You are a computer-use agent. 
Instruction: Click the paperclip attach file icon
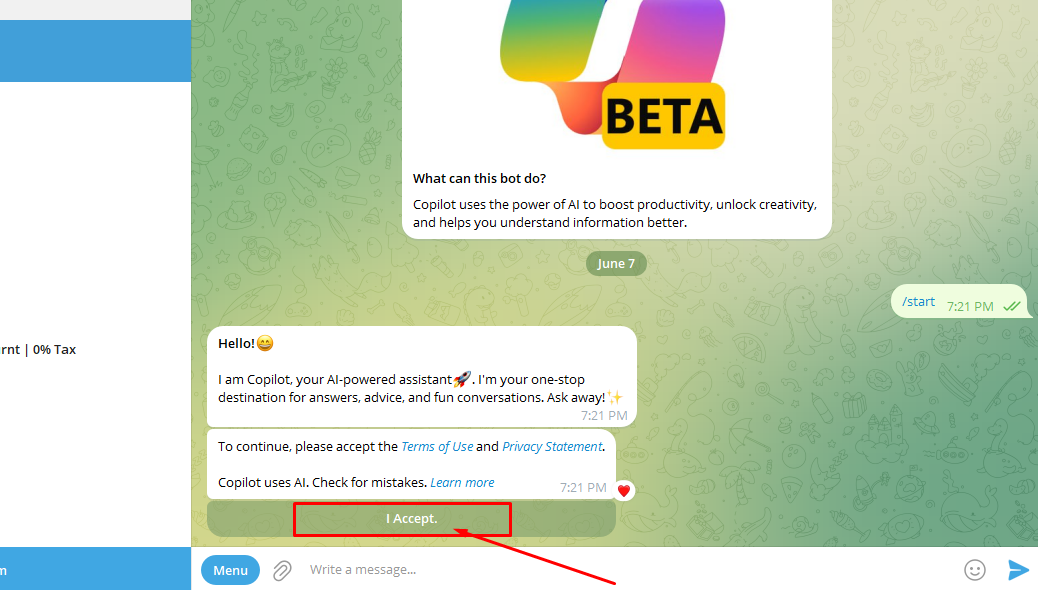coord(282,570)
